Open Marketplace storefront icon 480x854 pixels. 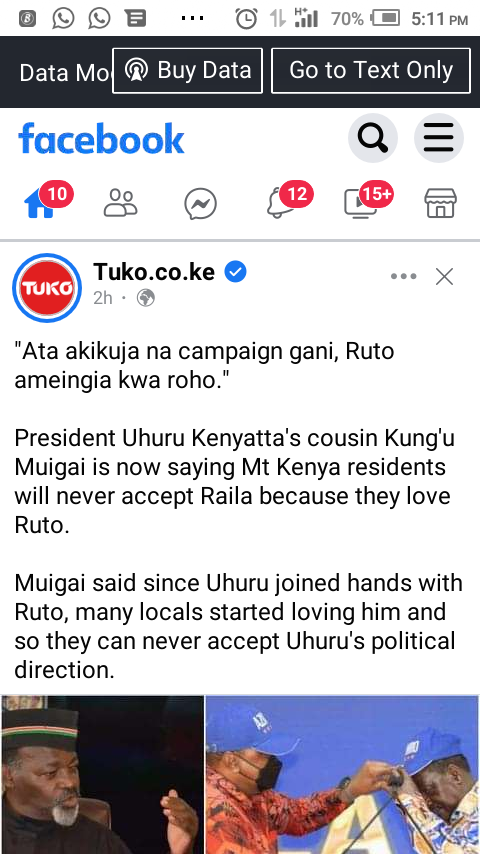pos(440,204)
